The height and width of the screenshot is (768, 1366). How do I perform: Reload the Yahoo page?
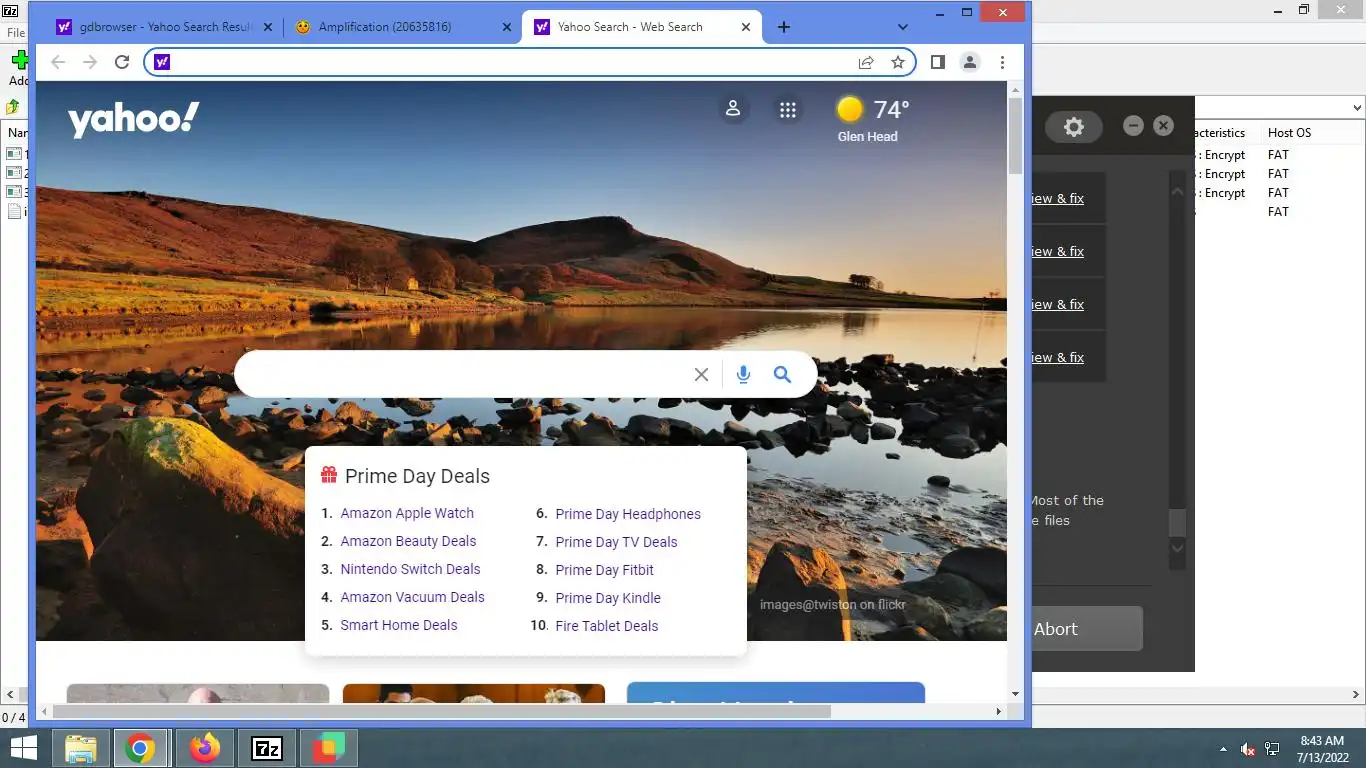click(x=122, y=62)
